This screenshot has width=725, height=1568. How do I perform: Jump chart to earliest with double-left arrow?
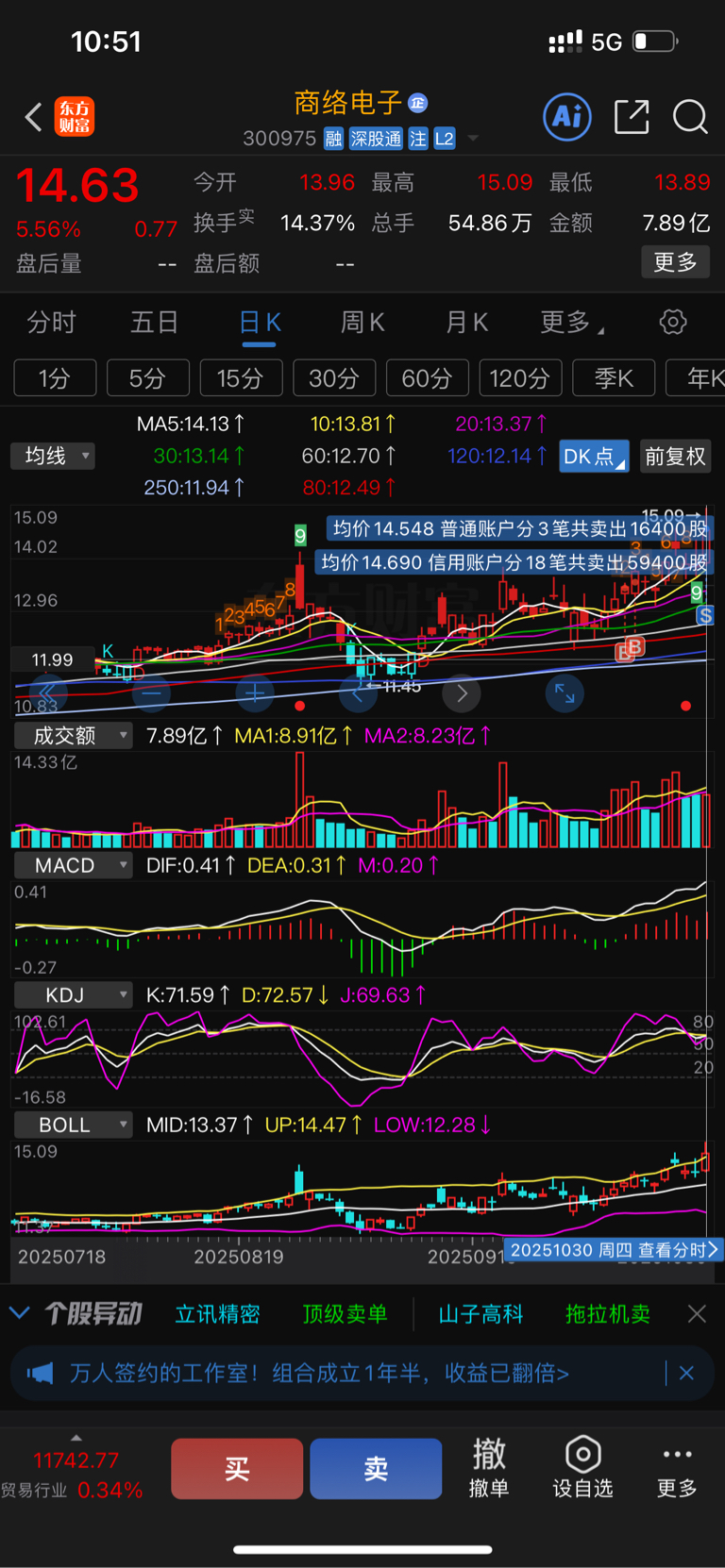tap(47, 693)
